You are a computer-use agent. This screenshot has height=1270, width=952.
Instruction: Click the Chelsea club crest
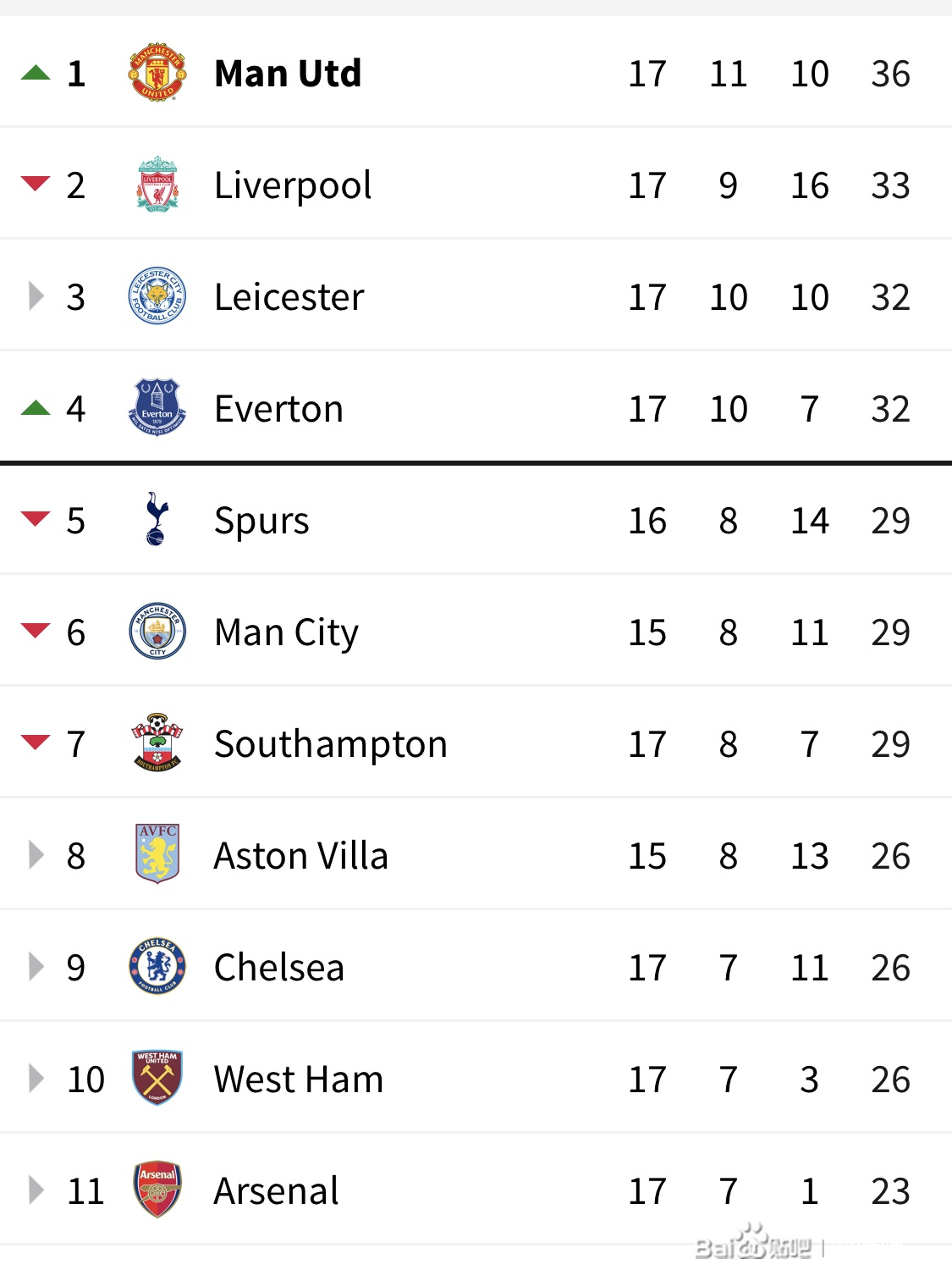click(157, 966)
